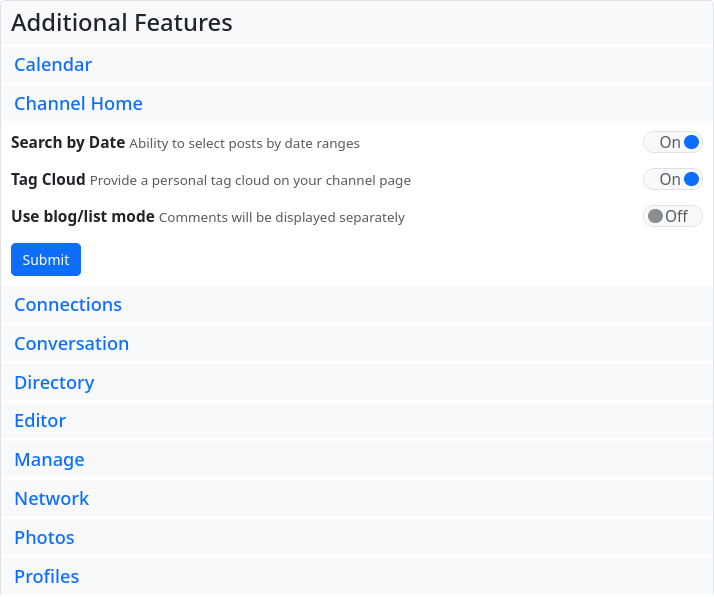
Task: Expand the Calendar features section
Action: (53, 65)
